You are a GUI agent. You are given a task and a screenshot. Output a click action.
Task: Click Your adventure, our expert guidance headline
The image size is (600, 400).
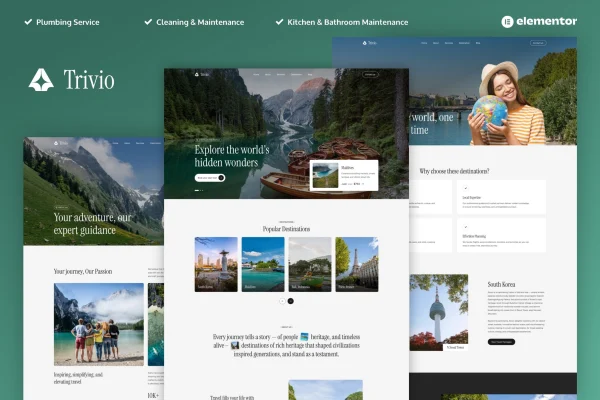[x=92, y=224]
